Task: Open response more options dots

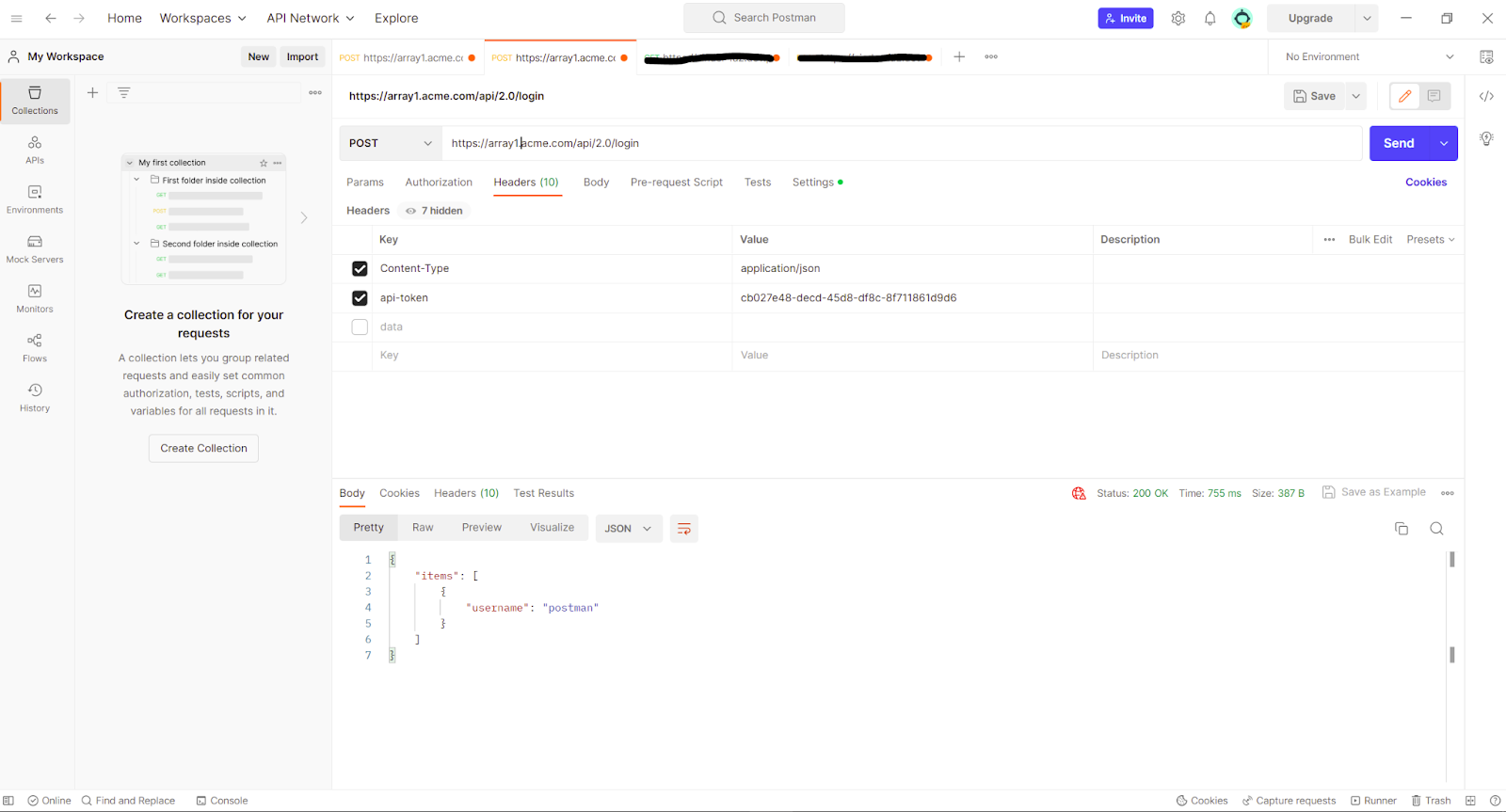Action: click(1448, 493)
